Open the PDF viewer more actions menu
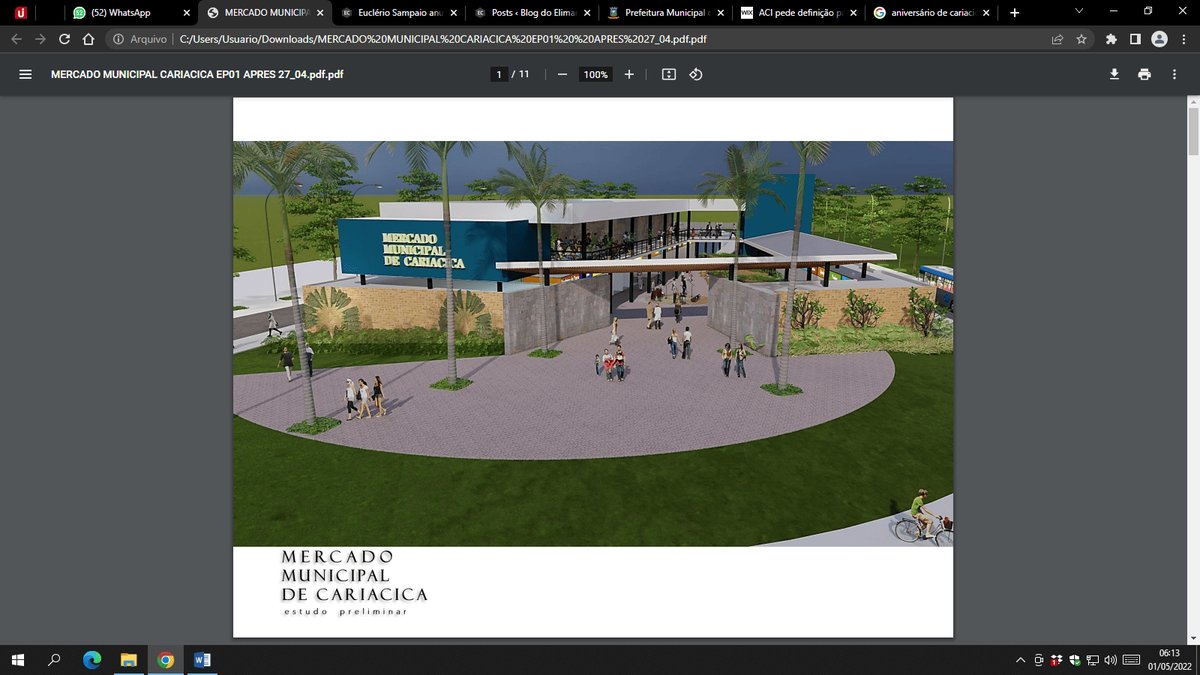Image resolution: width=1200 pixels, height=675 pixels. [x=1174, y=75]
